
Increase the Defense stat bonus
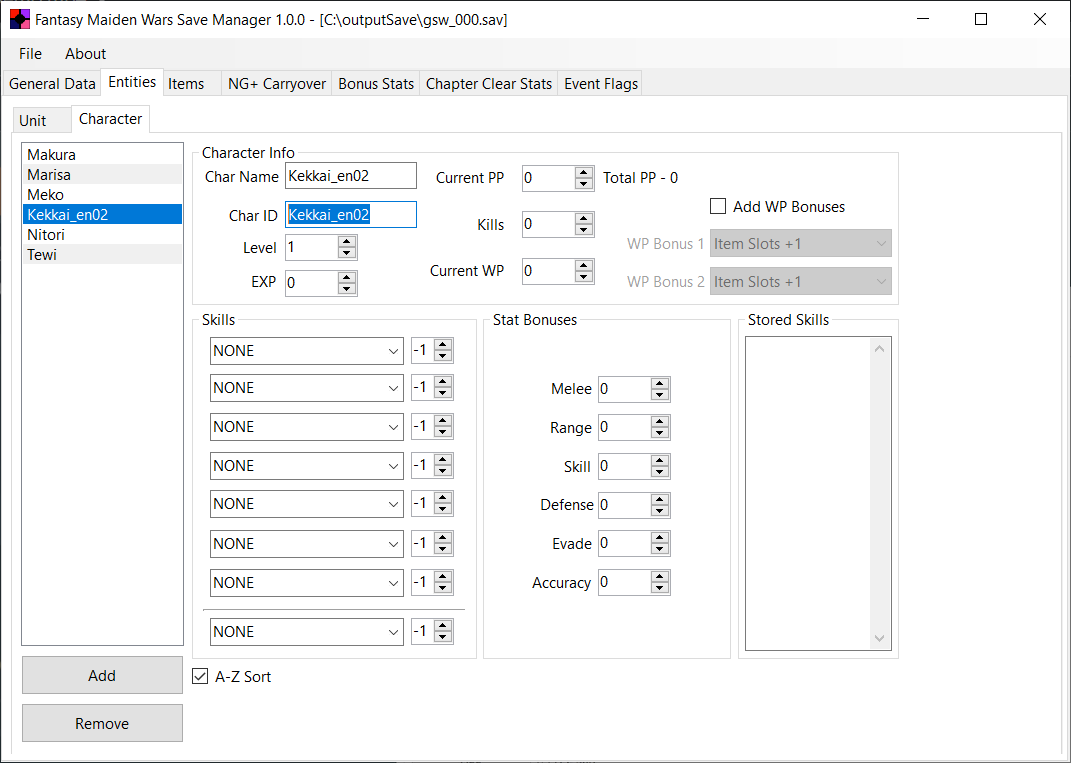pos(660,499)
